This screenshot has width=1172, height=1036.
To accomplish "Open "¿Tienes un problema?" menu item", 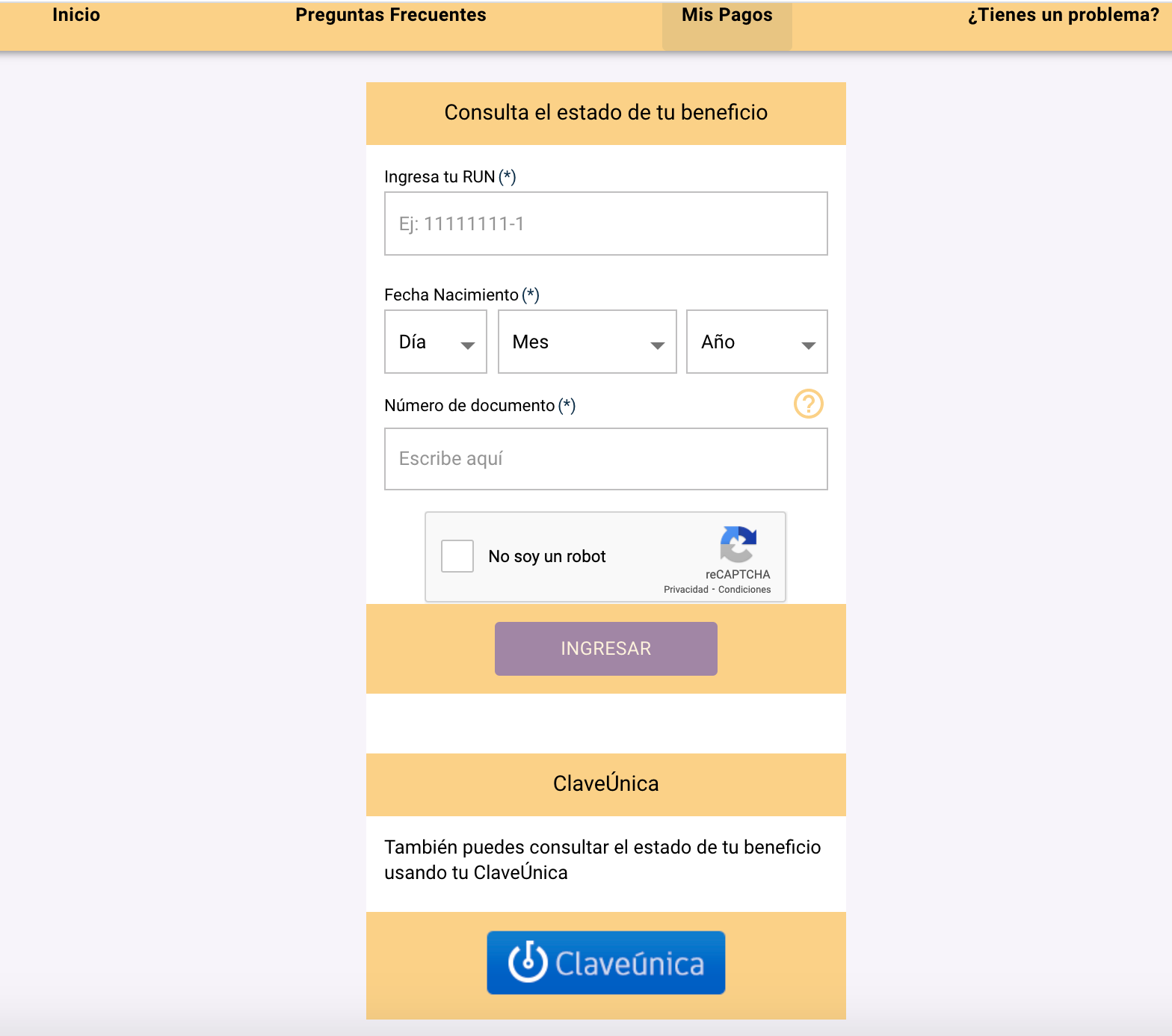I will coord(1063,15).
